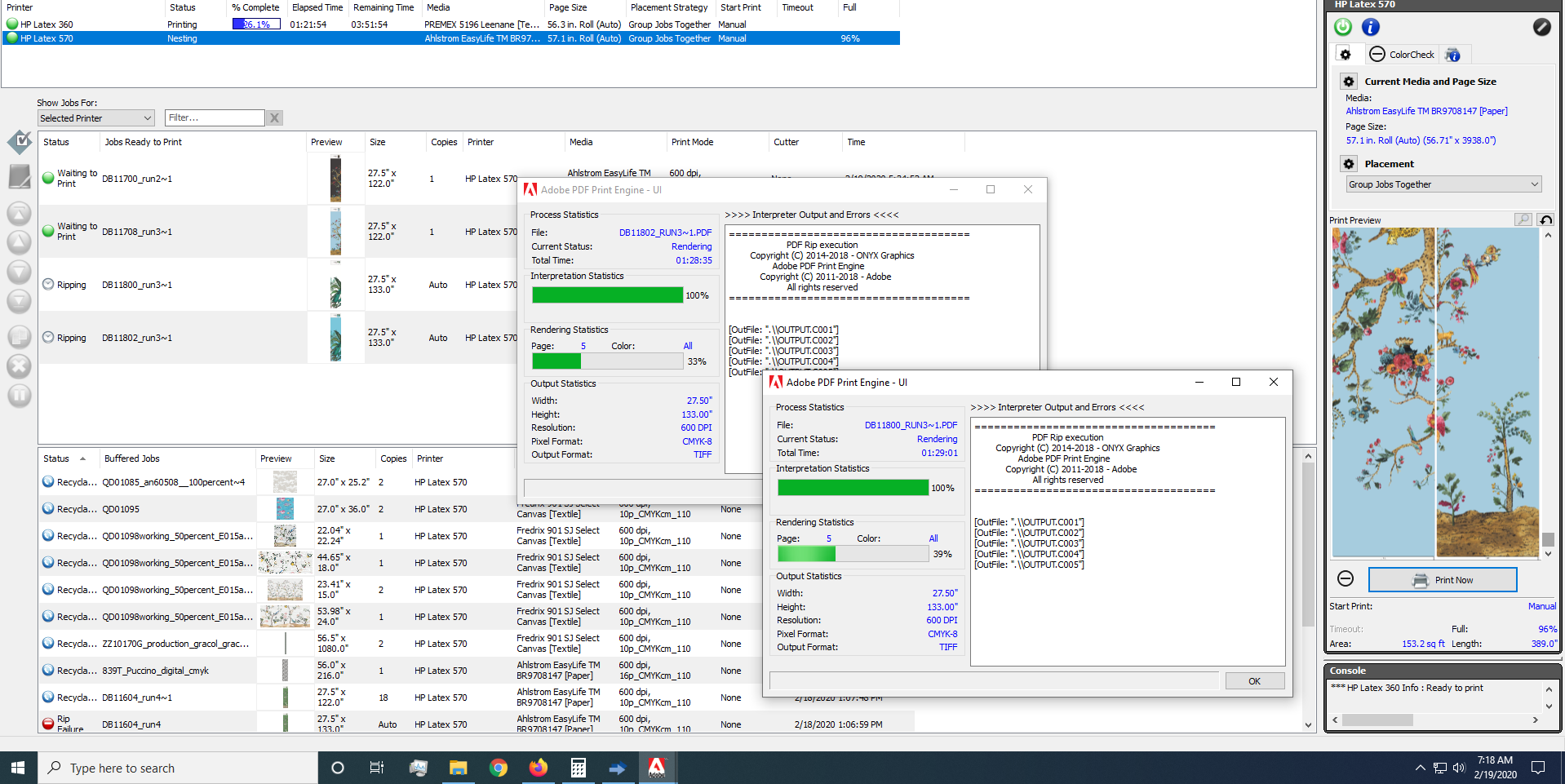Open Cortana circle on taskbar
Screen dimensions: 1565x784
point(337,768)
